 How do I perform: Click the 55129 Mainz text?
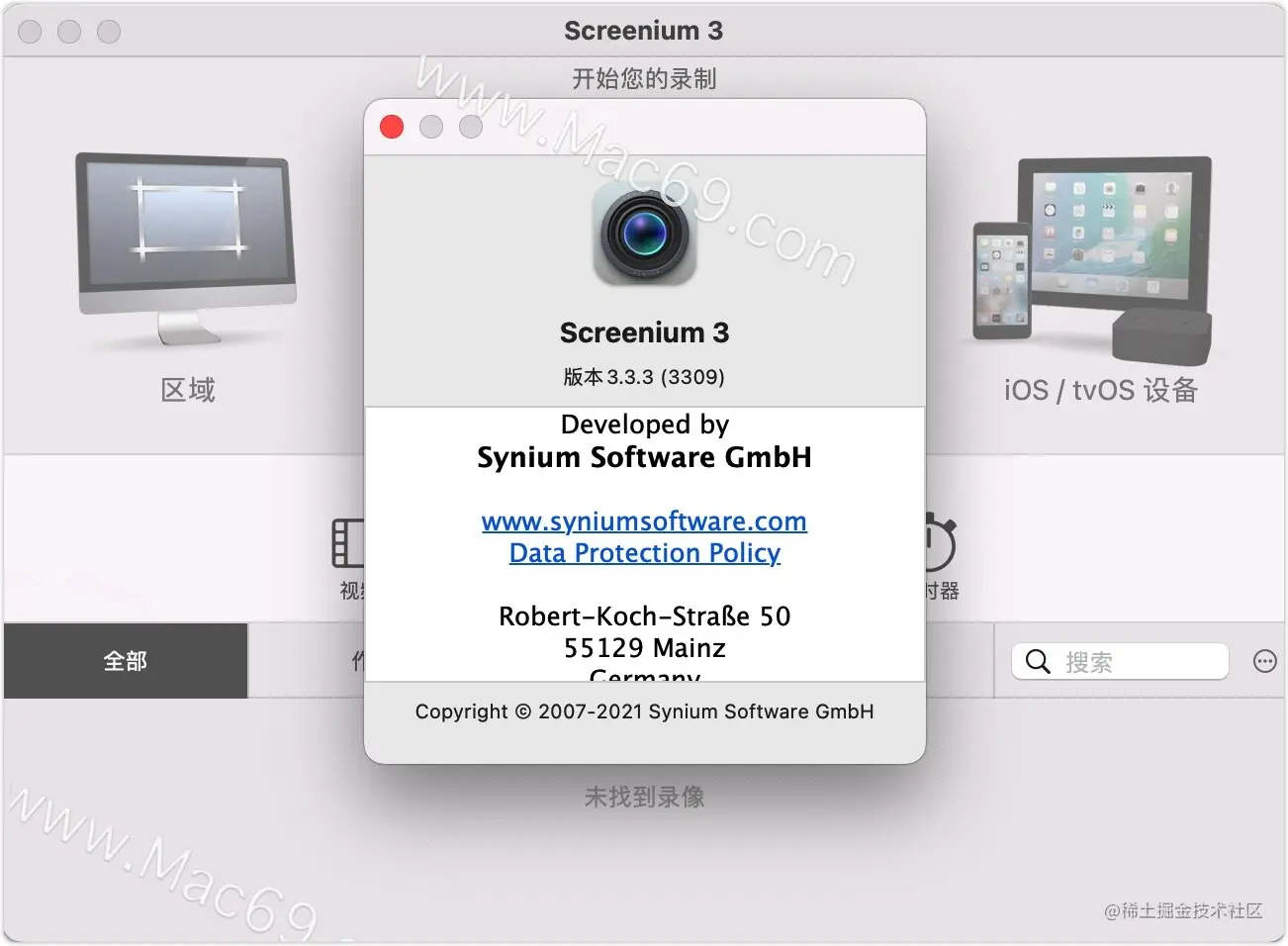645,648
